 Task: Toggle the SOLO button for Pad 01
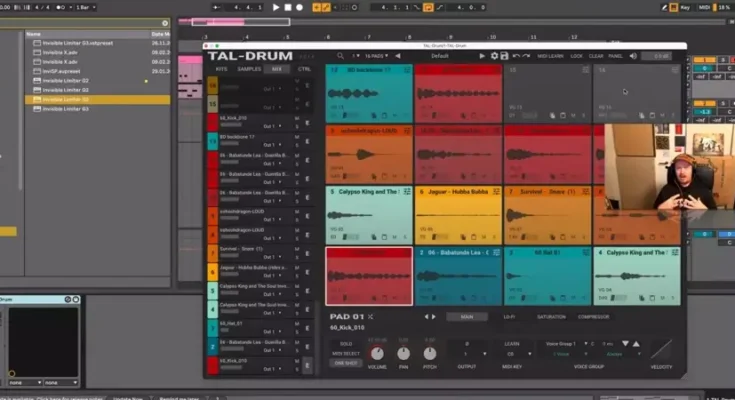point(342,343)
